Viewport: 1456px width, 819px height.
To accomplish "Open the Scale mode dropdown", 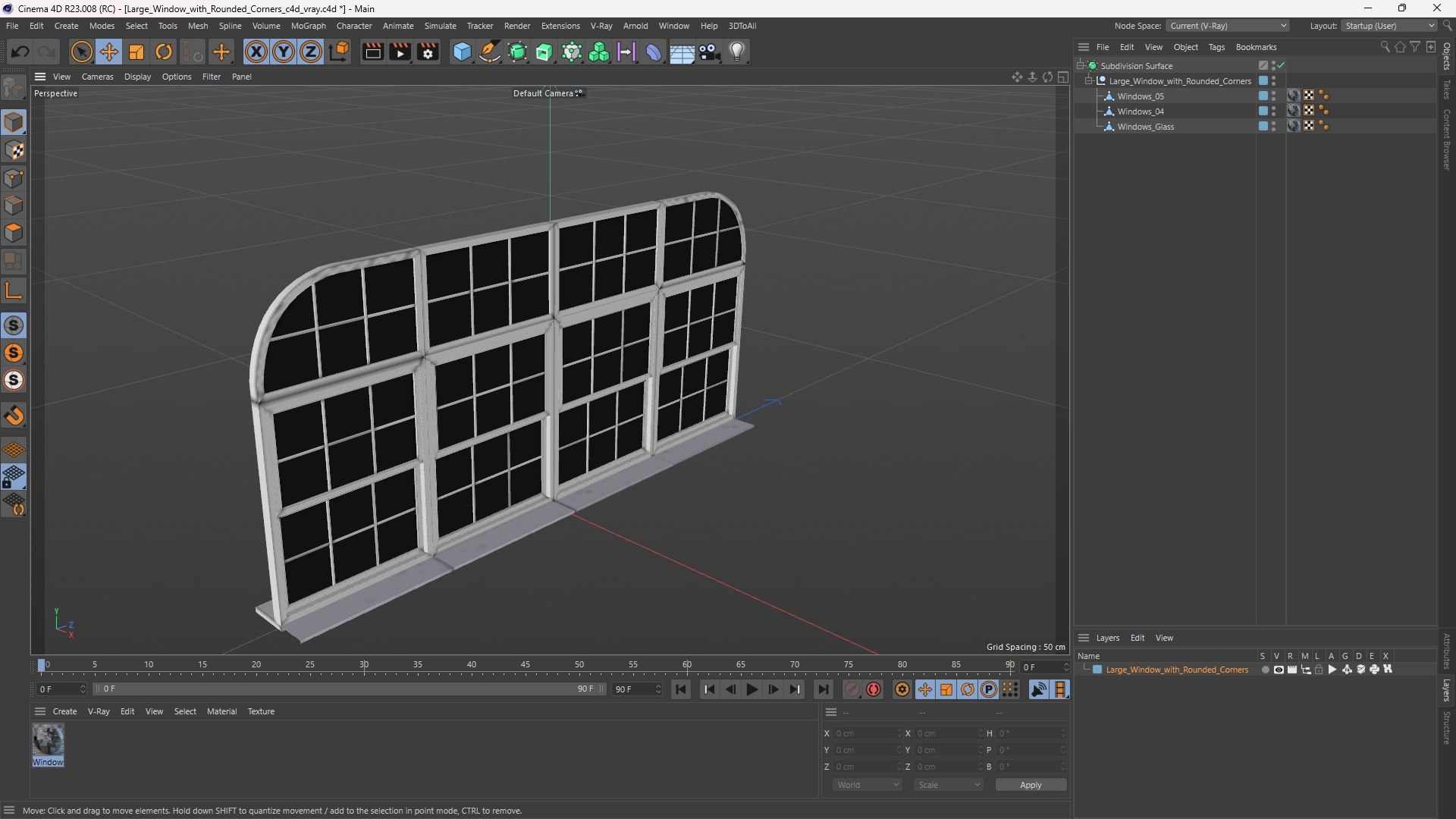I will [x=949, y=785].
